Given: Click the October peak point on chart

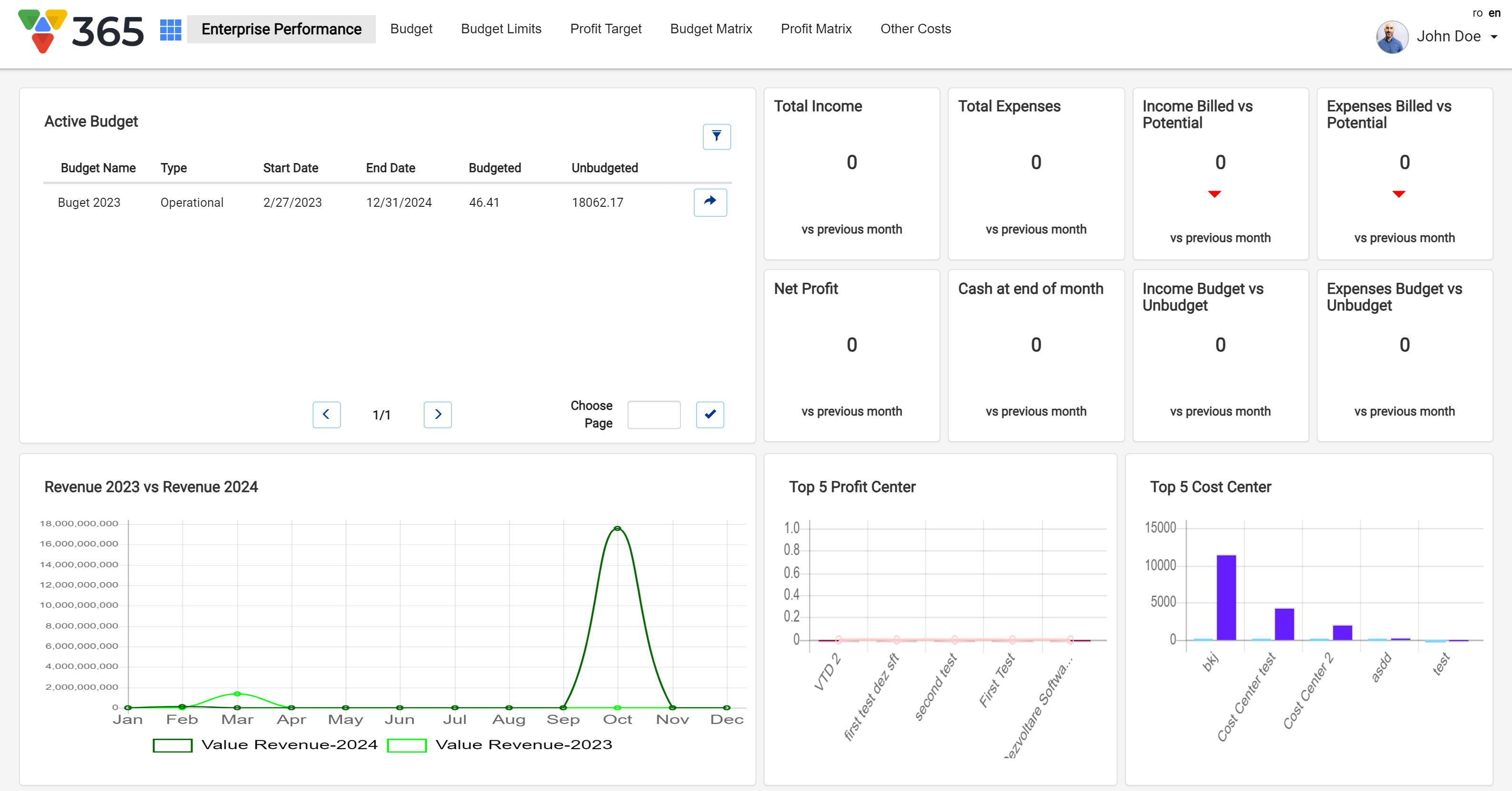Looking at the screenshot, I should [x=617, y=529].
